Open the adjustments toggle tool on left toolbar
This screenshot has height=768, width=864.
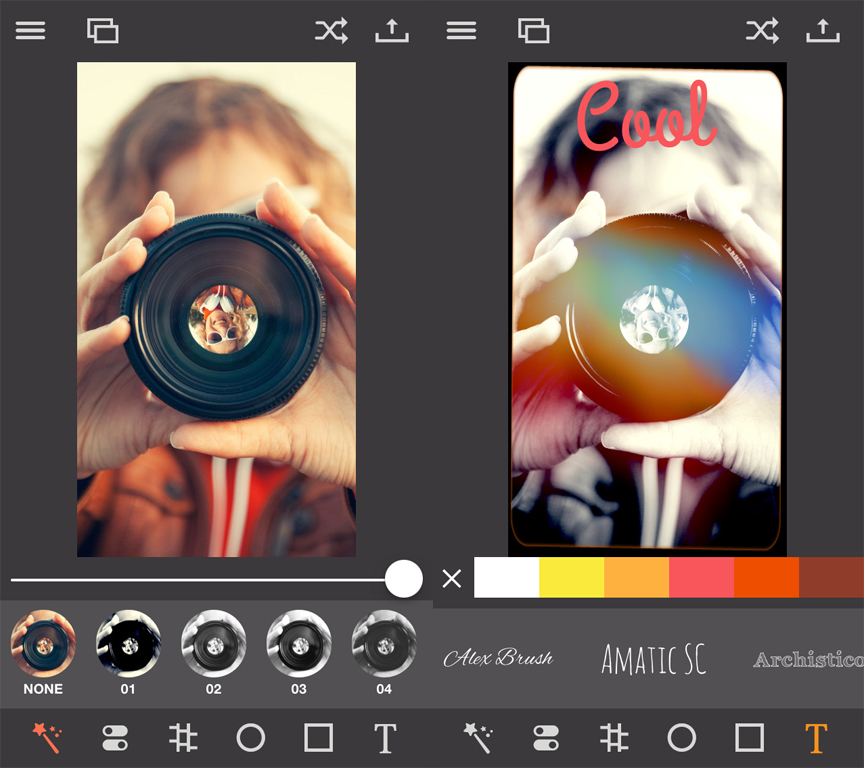click(x=115, y=739)
